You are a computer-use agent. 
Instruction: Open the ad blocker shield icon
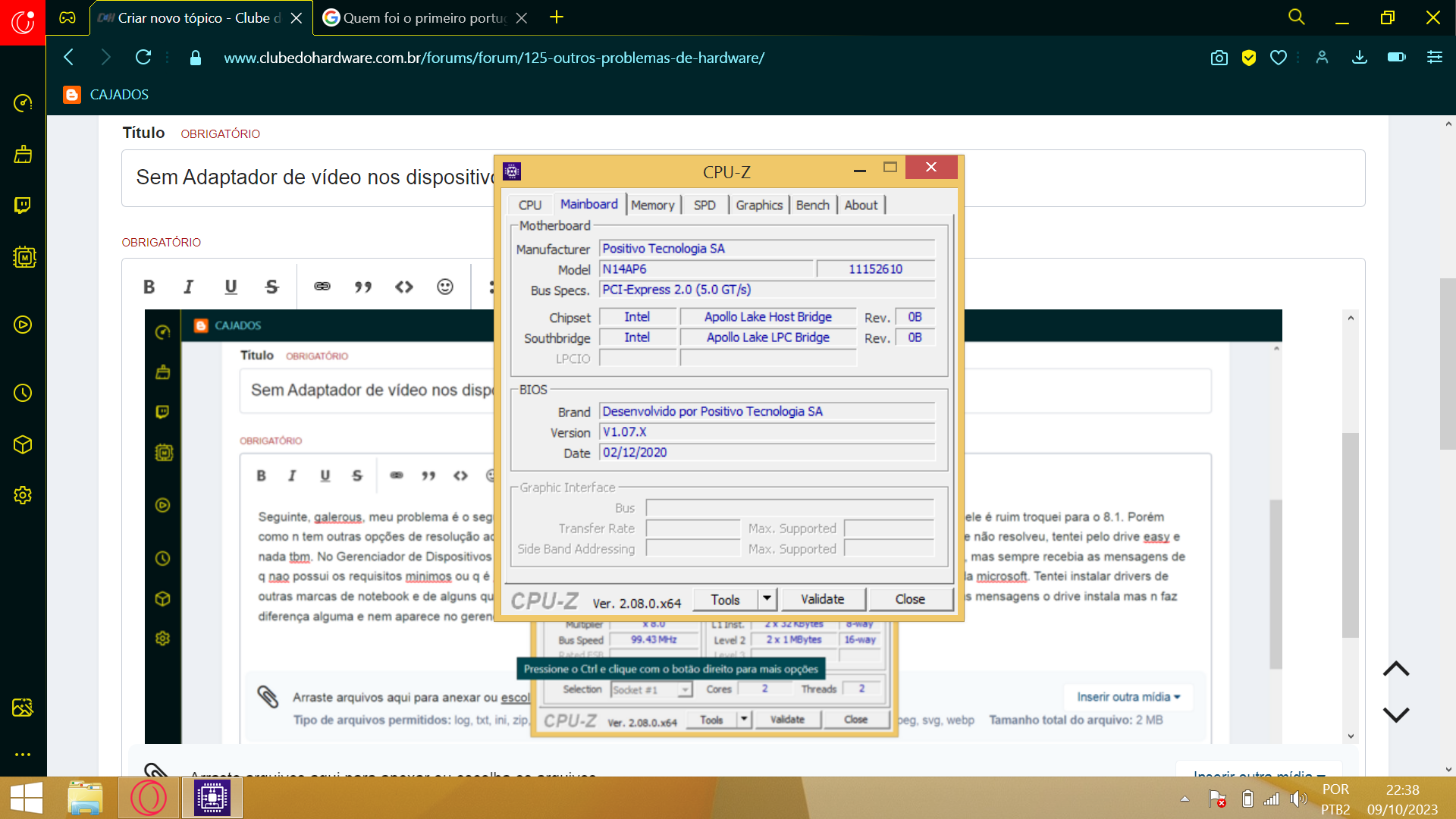1249,58
